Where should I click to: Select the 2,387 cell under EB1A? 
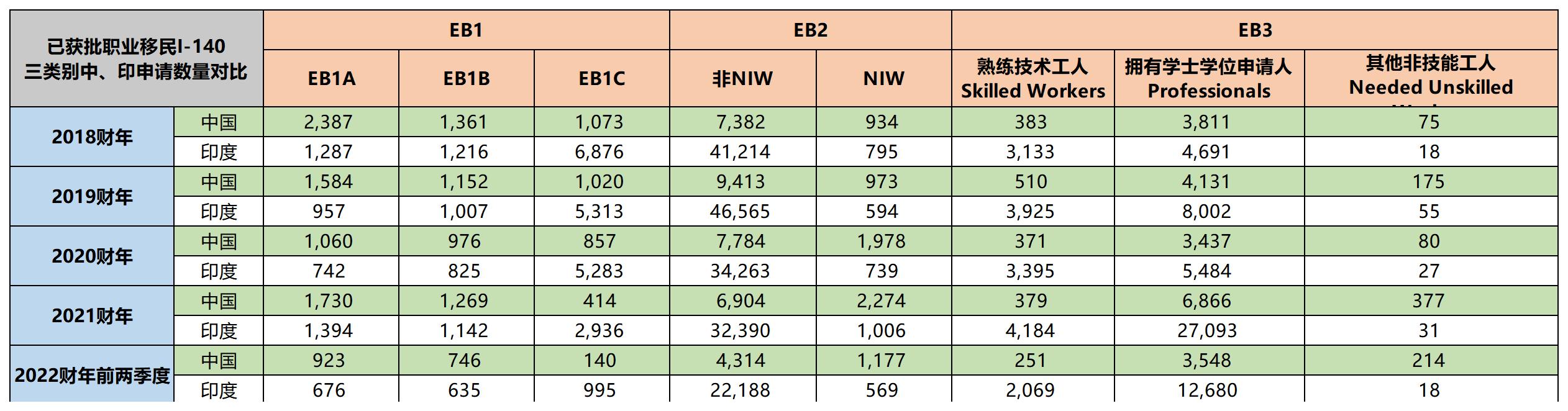point(328,122)
